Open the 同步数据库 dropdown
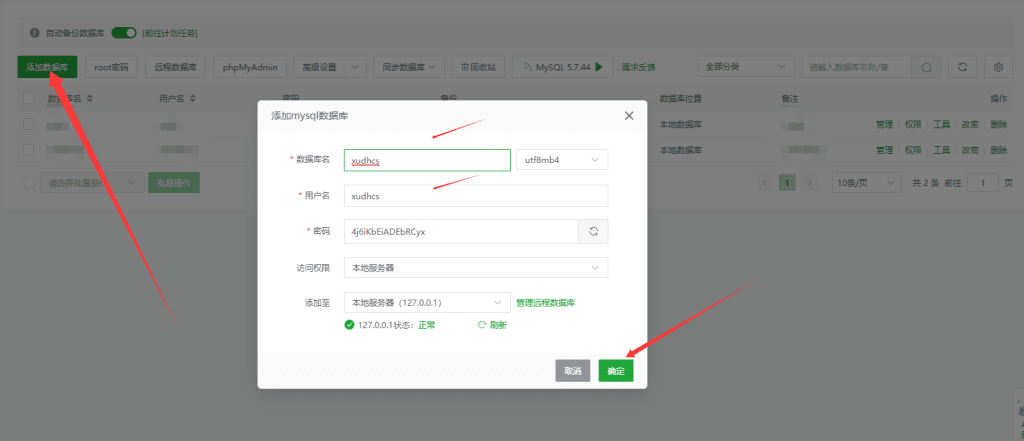The height and width of the screenshot is (441, 1024). tap(409, 67)
